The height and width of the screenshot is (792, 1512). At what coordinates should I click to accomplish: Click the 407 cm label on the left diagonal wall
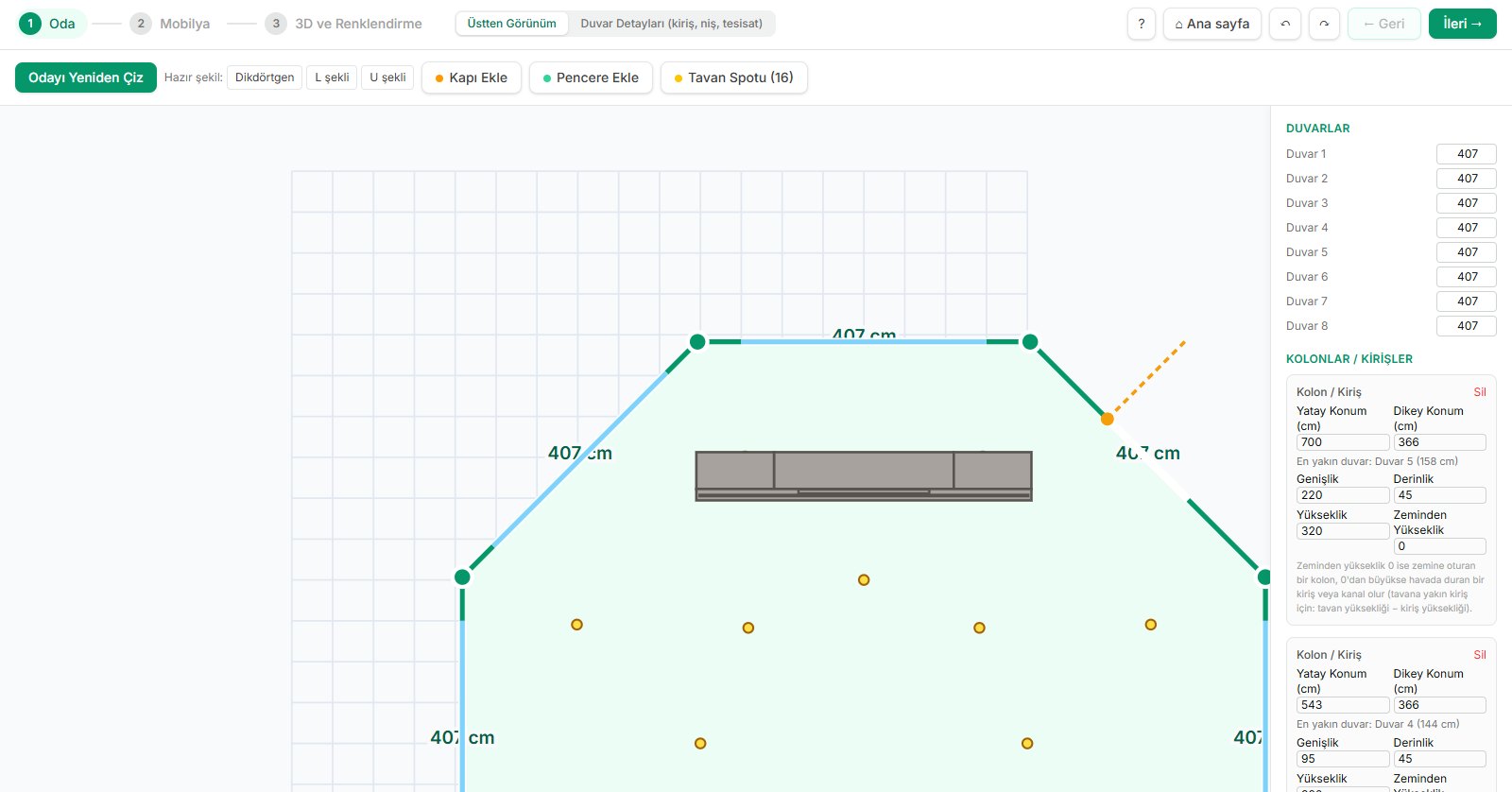(580, 453)
